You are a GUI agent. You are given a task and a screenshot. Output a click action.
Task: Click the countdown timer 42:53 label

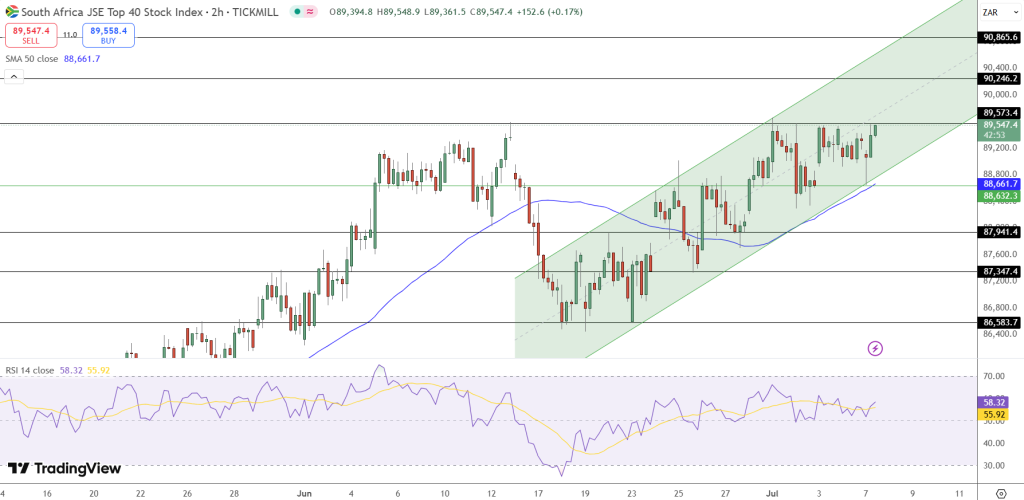coord(993,134)
